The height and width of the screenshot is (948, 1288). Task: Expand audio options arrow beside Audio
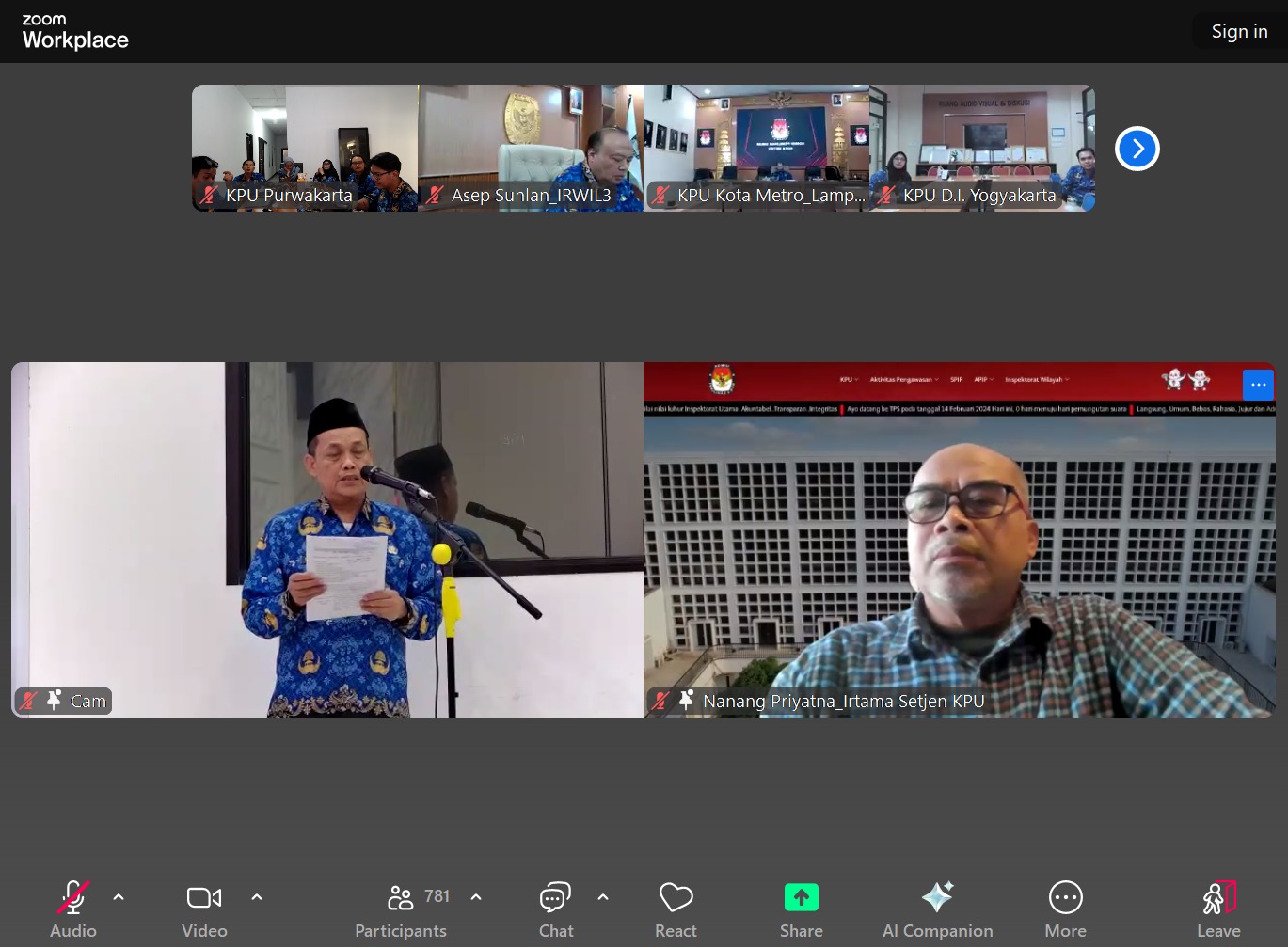coord(119,897)
